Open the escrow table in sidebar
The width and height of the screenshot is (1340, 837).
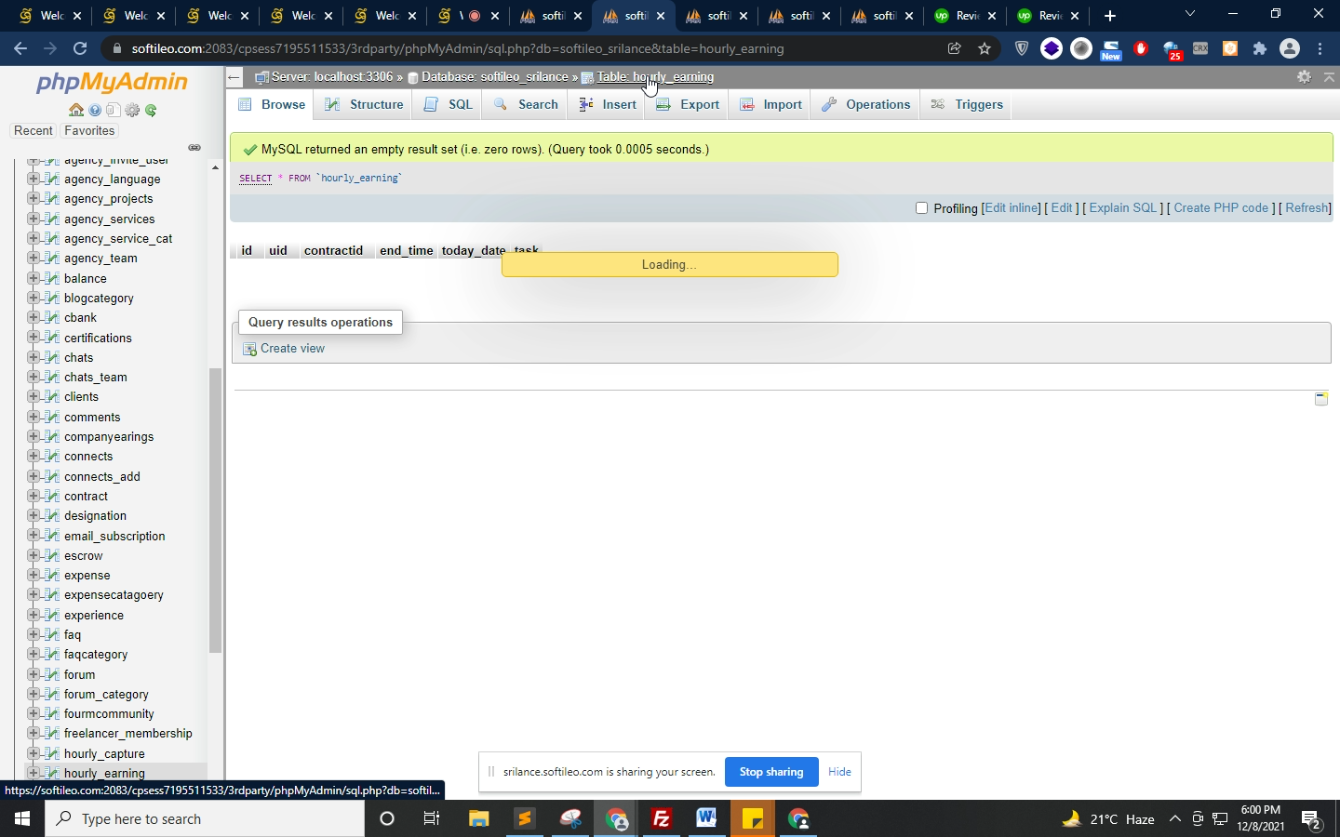coord(84,556)
